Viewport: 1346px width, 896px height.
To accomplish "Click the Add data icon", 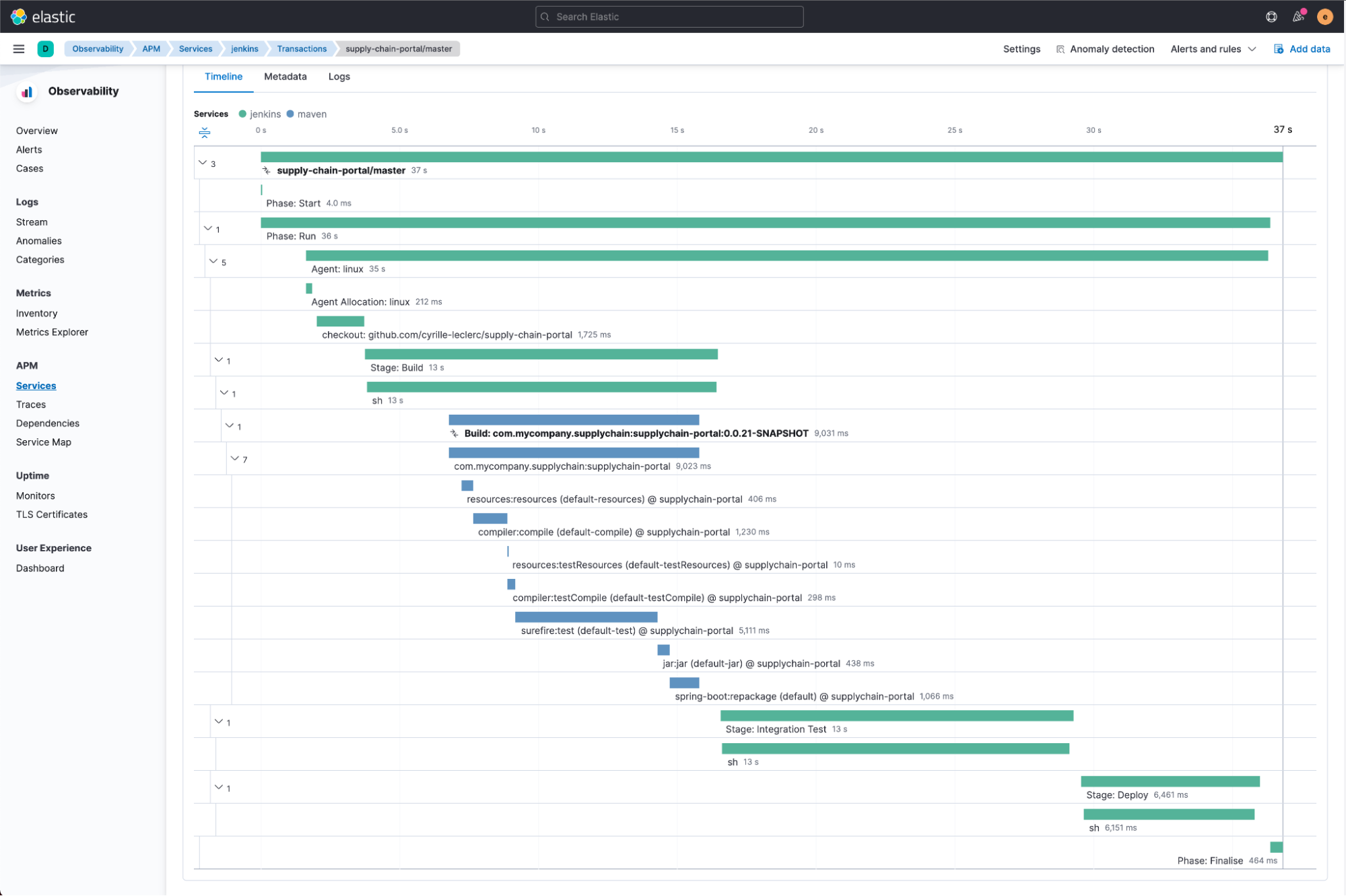I will (1278, 48).
